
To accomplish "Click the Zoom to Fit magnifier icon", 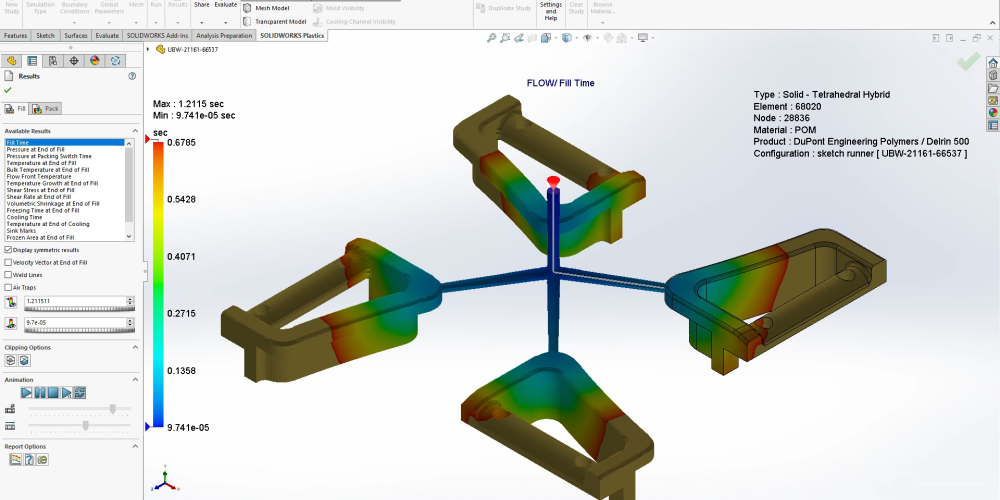I will (x=492, y=38).
